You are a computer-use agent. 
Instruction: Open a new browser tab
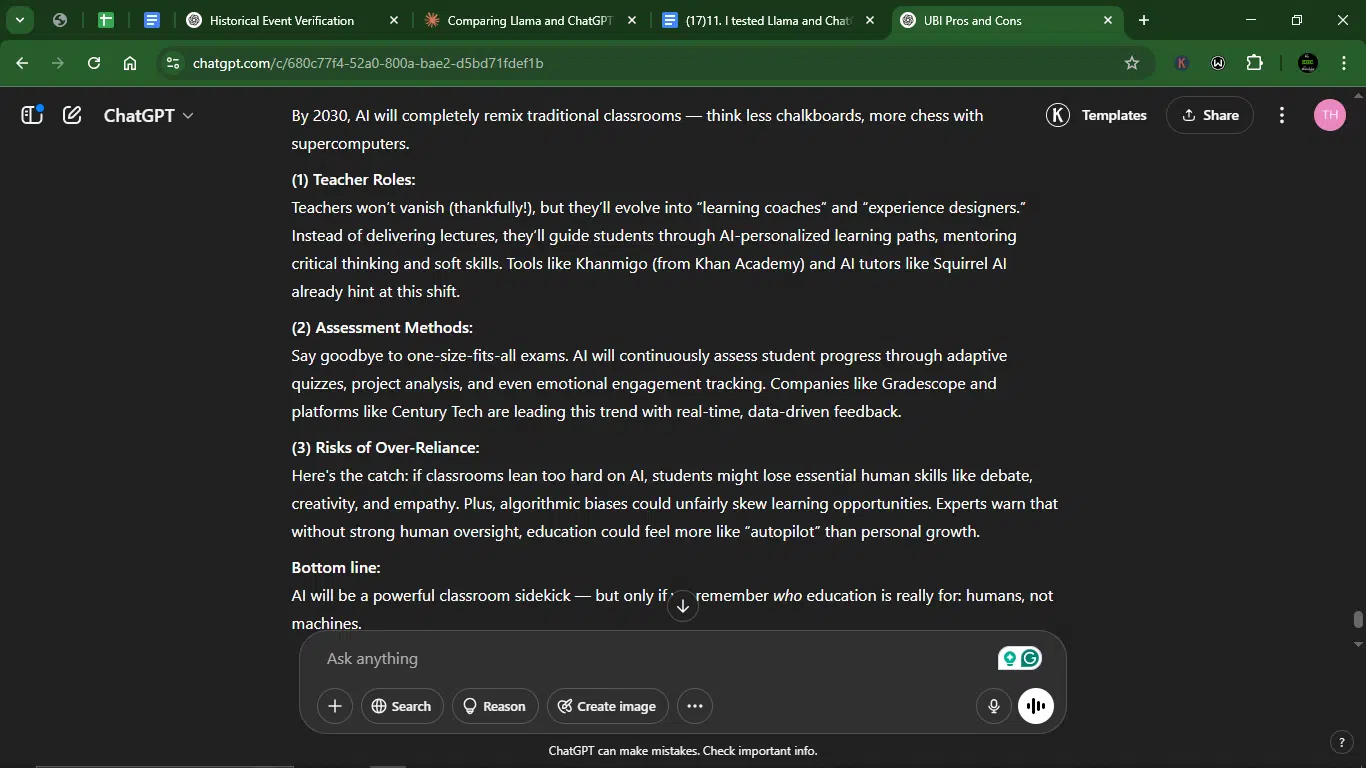[x=1144, y=20]
